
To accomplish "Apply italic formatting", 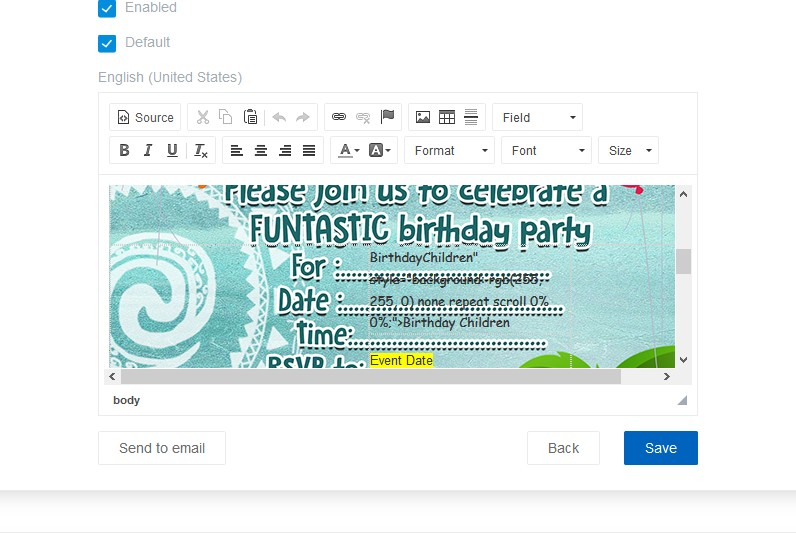I will coord(148,150).
